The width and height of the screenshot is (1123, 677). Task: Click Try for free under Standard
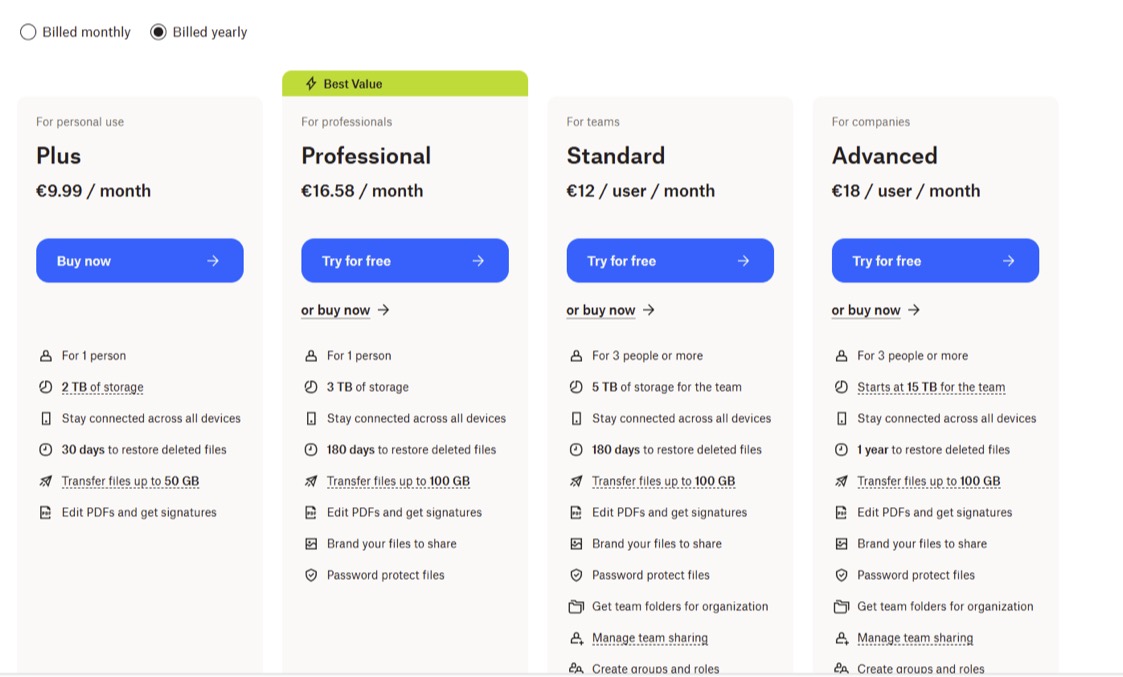click(x=669, y=261)
